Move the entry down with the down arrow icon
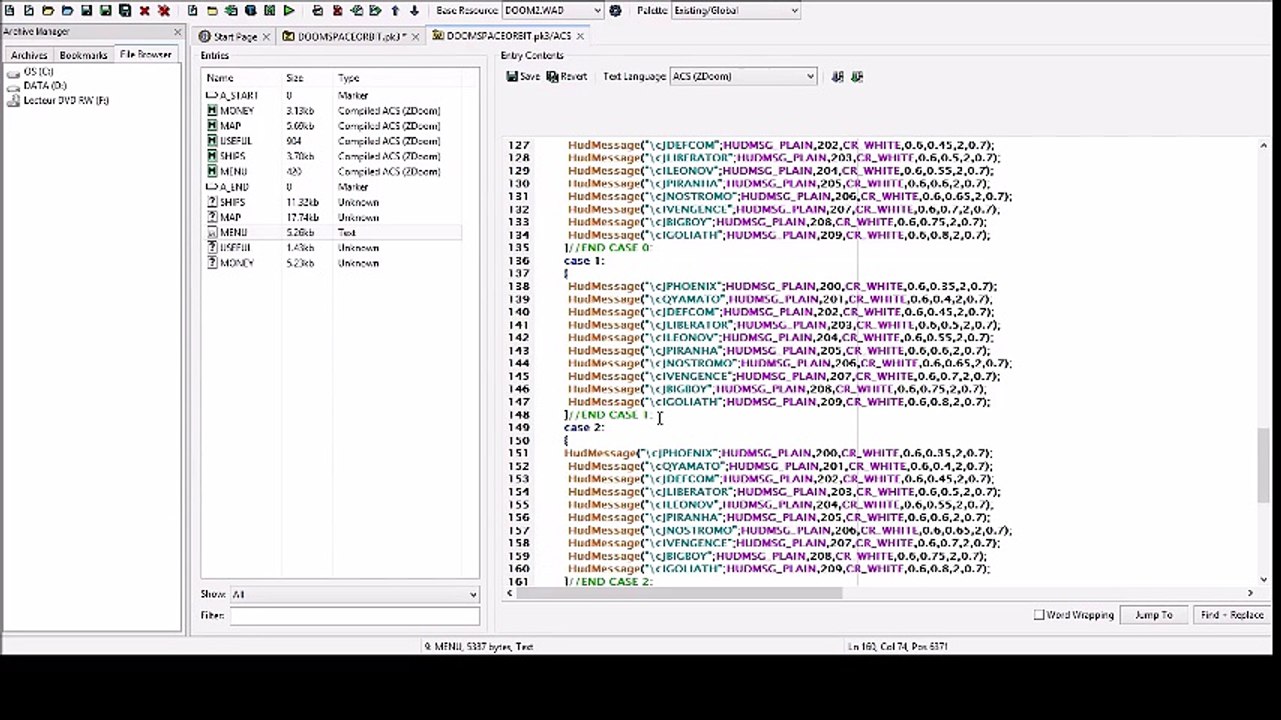Viewport: 1281px width, 720px height. click(414, 10)
